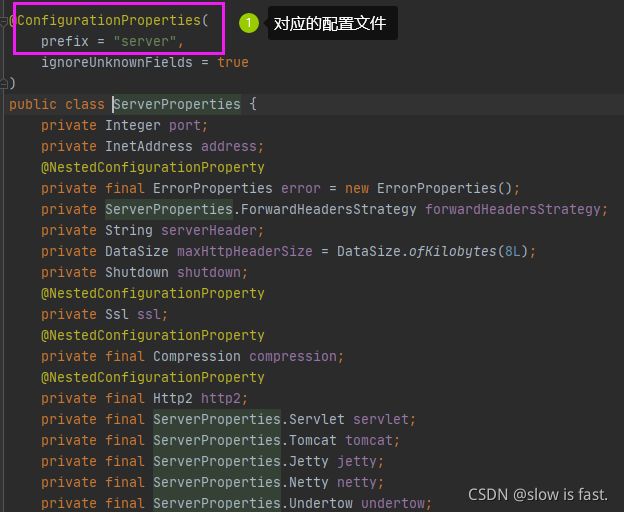The image size is (624, 512).
Task: Click the Shutdown type name
Action: pos(137,273)
